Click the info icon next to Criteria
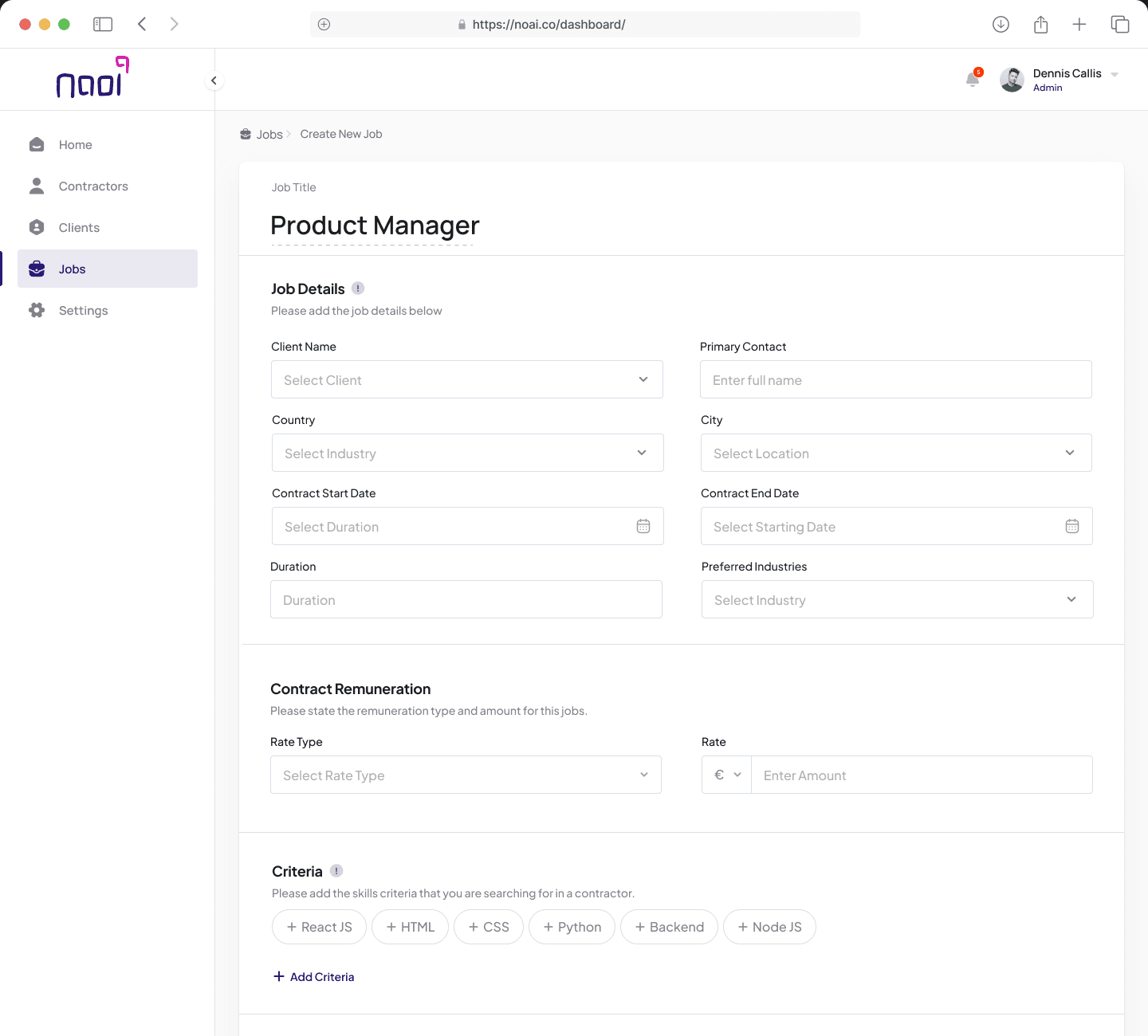This screenshot has height=1036, width=1148. coord(336,870)
